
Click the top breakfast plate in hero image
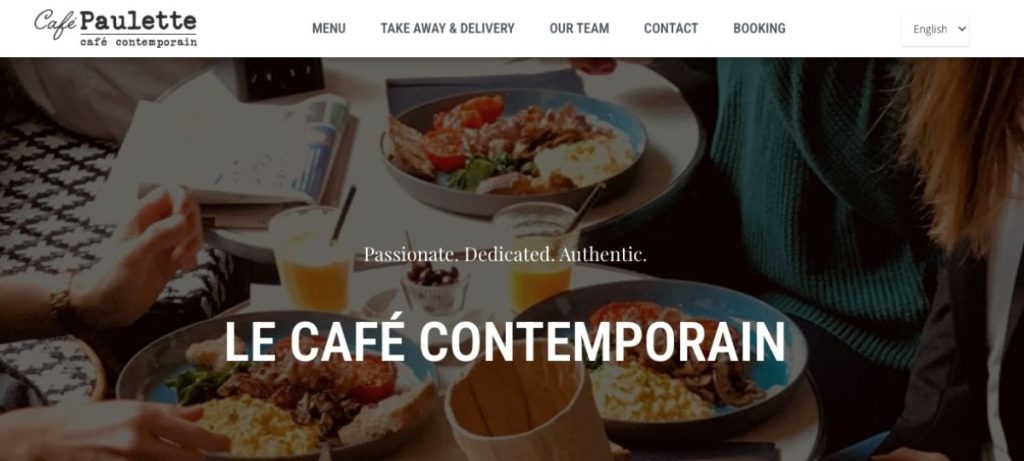click(513, 151)
